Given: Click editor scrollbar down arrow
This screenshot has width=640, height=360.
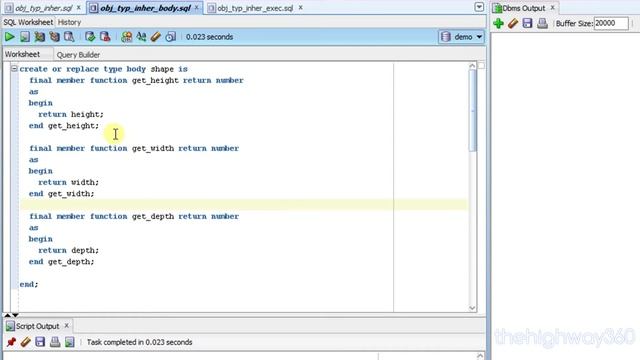Looking at the screenshot, I should point(473,308).
